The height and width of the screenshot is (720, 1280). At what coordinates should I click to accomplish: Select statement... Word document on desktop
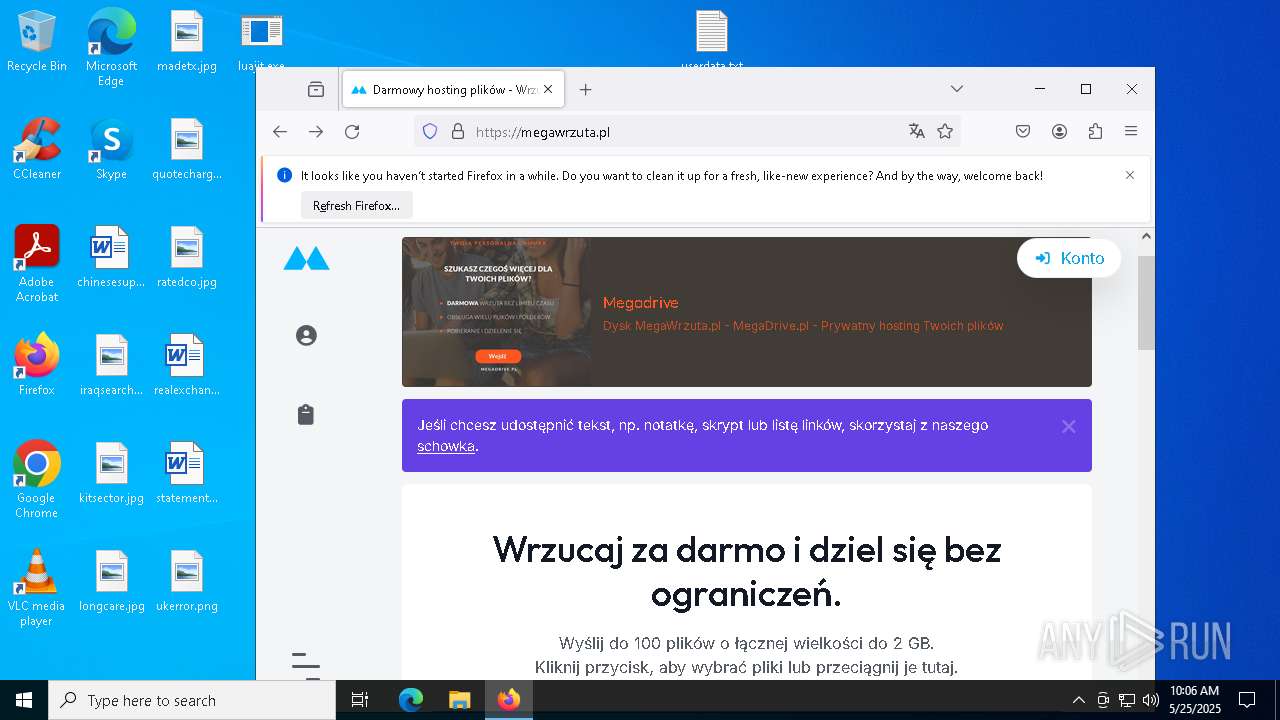click(187, 473)
